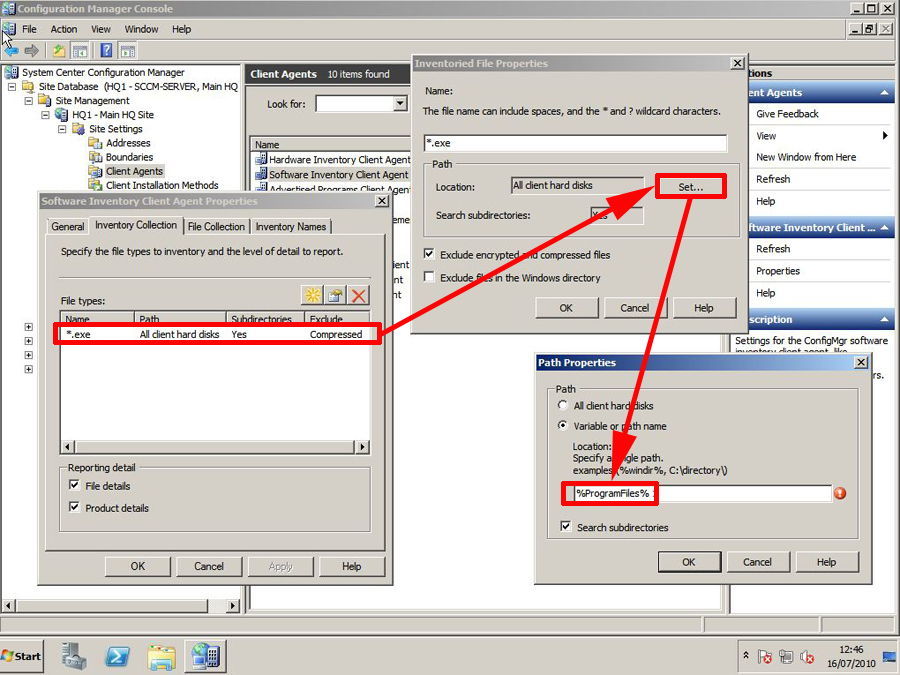Collapse the Software Inventory Client actions section
This screenshot has height=675, width=900.
click(x=885, y=228)
